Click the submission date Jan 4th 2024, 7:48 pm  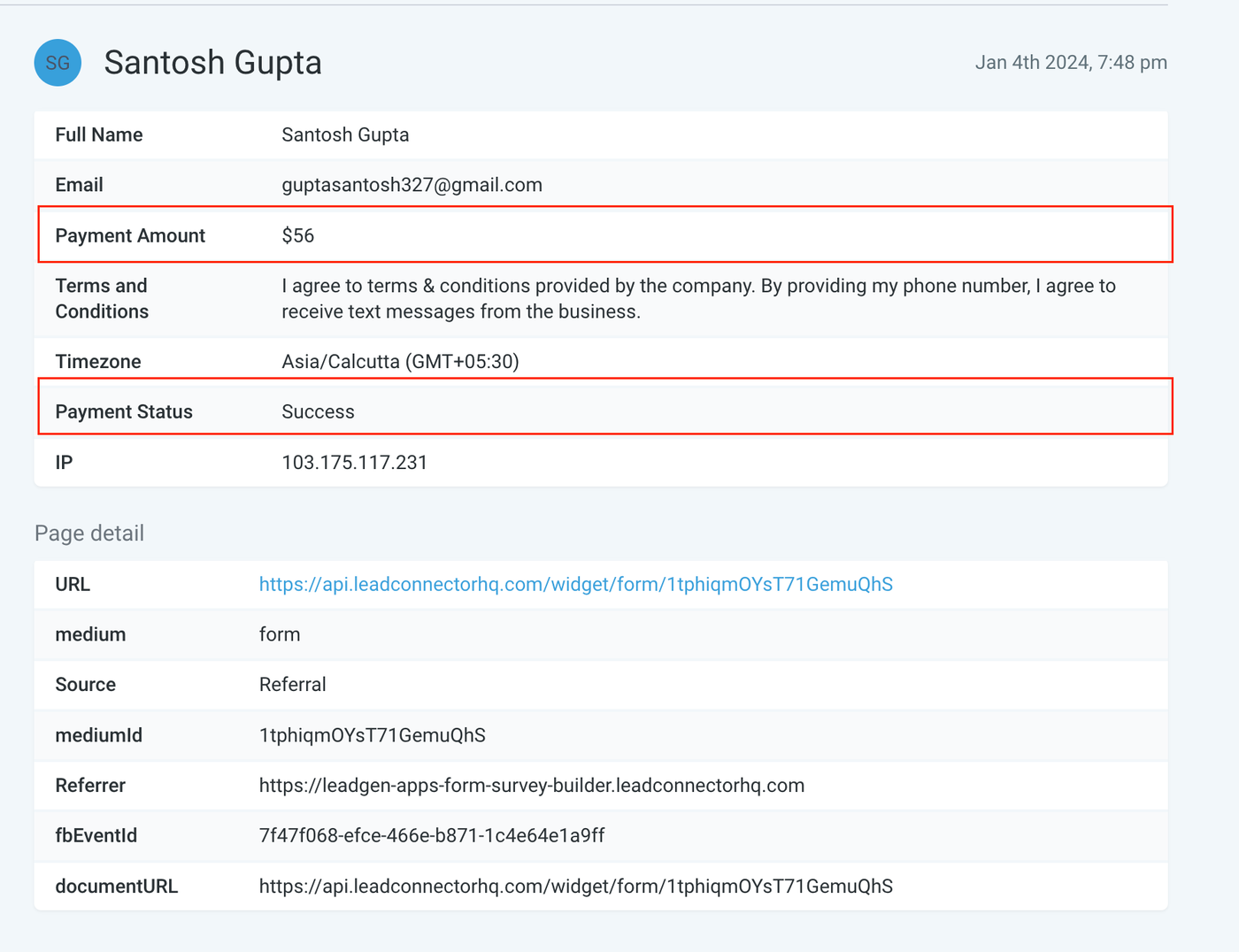[1071, 63]
